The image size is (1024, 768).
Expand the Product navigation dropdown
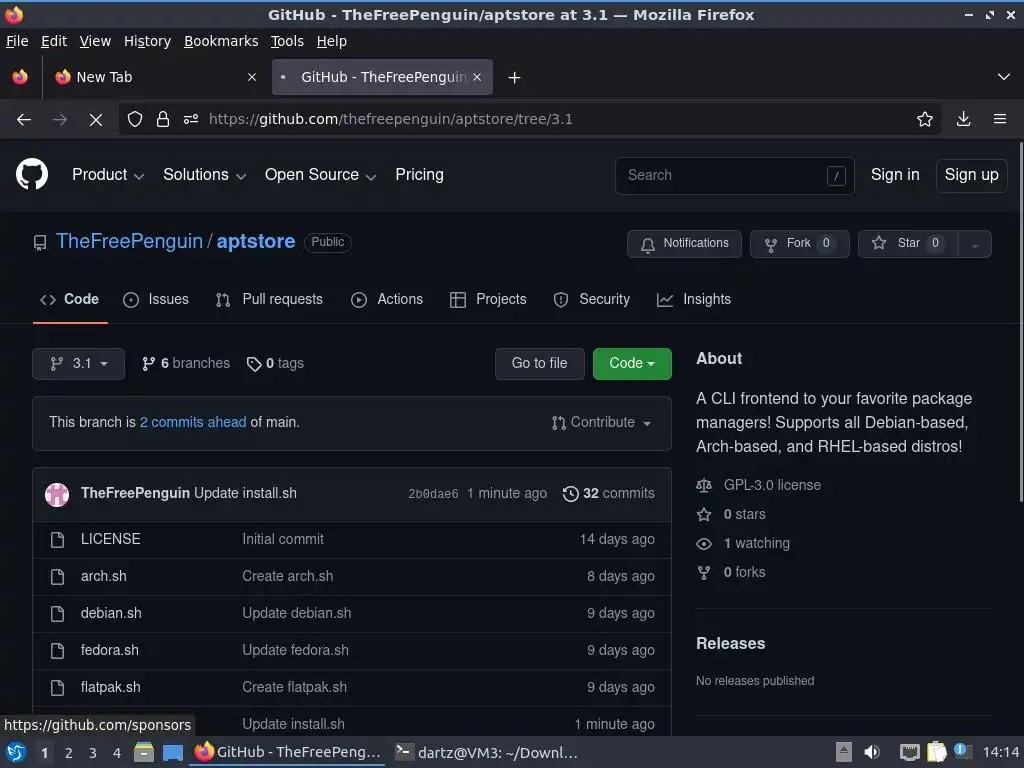tap(108, 174)
